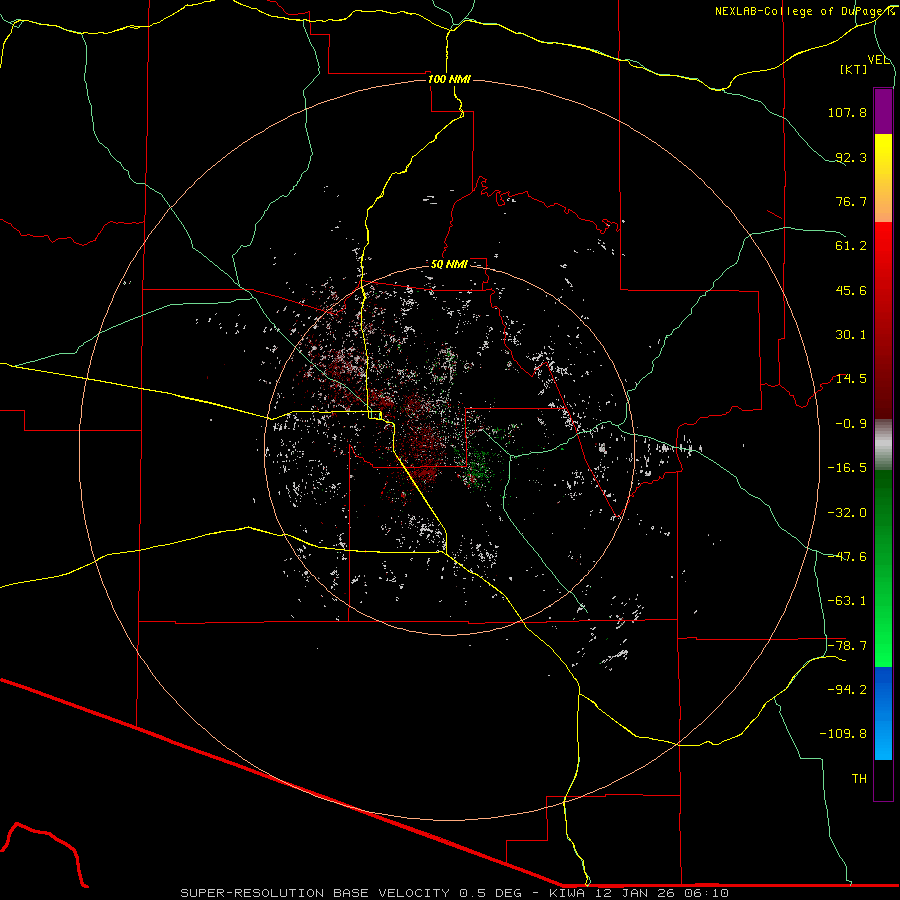Click the VEL label above the legend
The height and width of the screenshot is (900, 900).
tap(878, 60)
